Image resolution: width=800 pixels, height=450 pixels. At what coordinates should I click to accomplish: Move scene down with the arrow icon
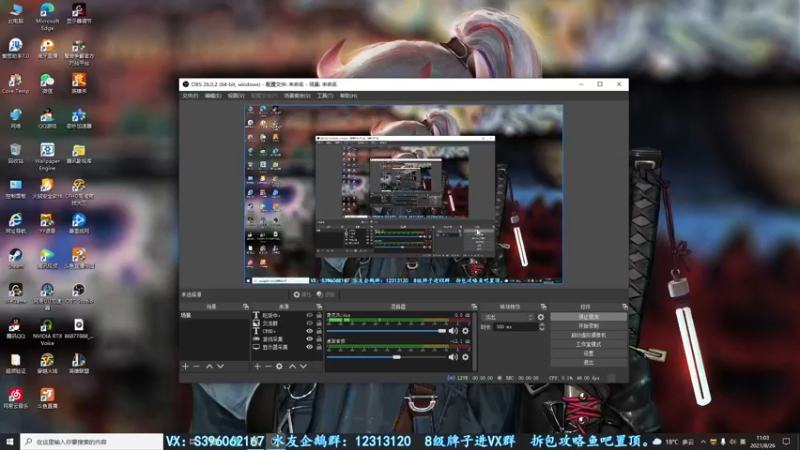[x=220, y=366]
